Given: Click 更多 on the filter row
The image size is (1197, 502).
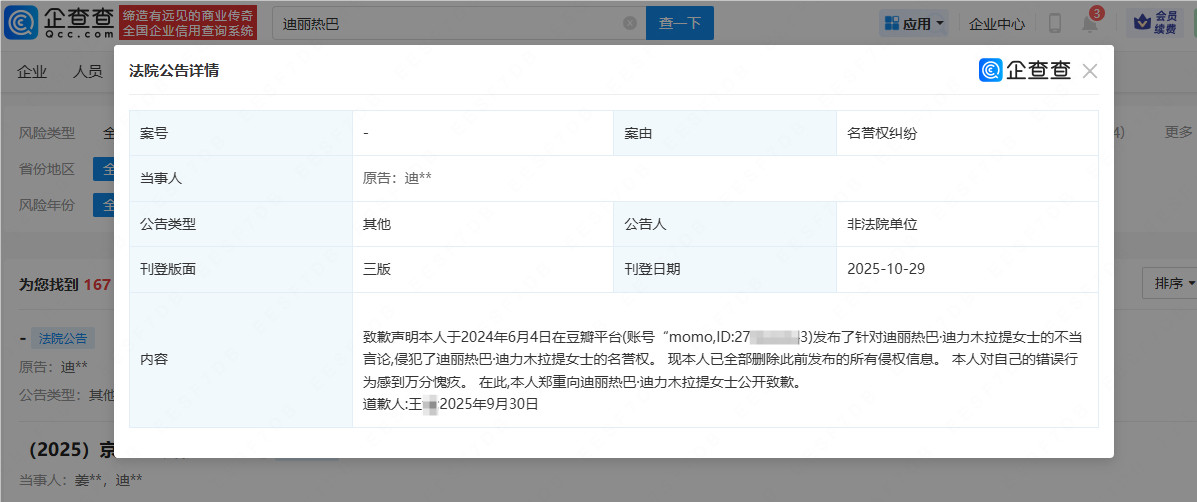Looking at the screenshot, I should pos(1179,132).
